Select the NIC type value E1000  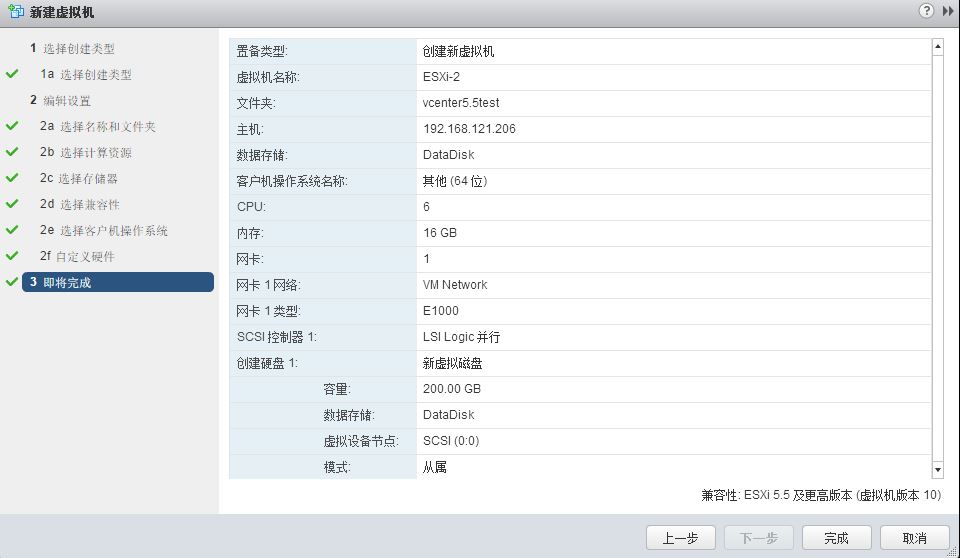pos(440,311)
